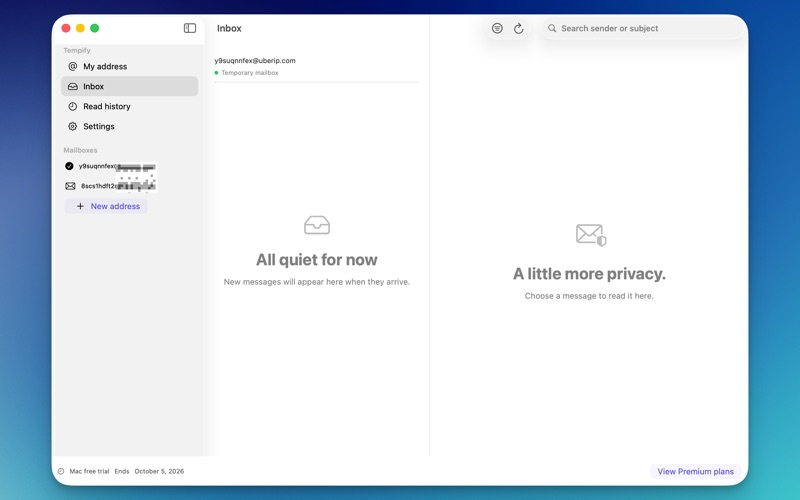Viewport: 800px width, 500px height.
Task: Click the checkmark icon of active mailbox
Action: point(69,166)
